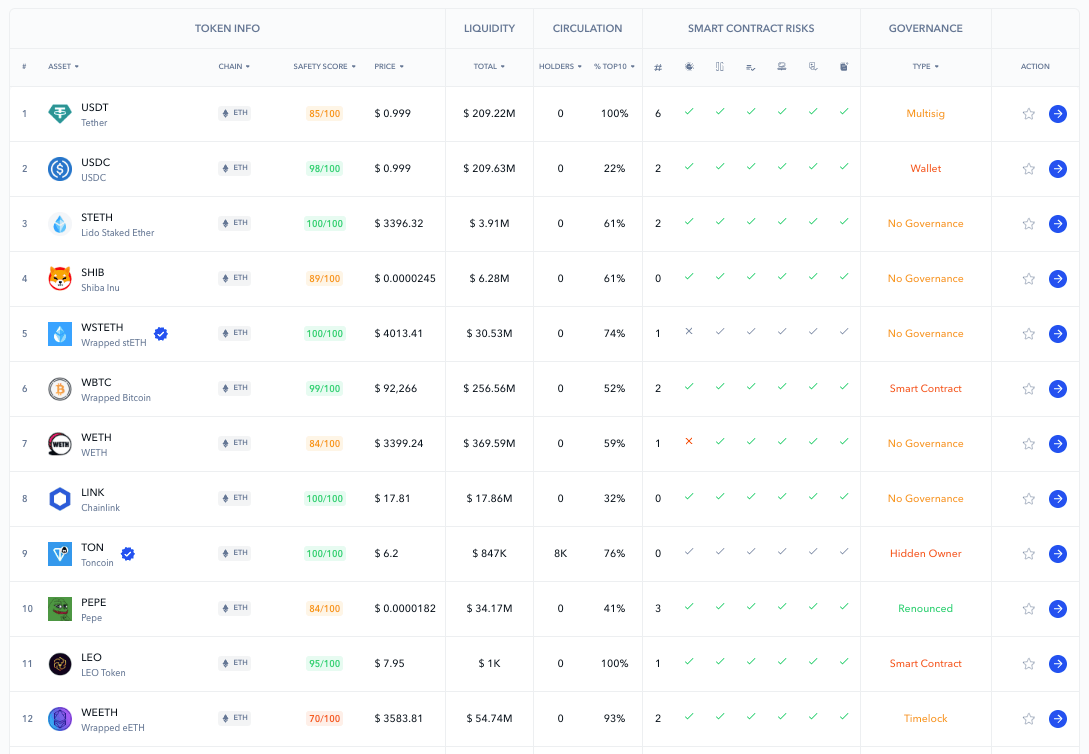Screen dimensions: 1089x754
Task: Click the 85/100 safety score badge
Action: pos(324,114)
